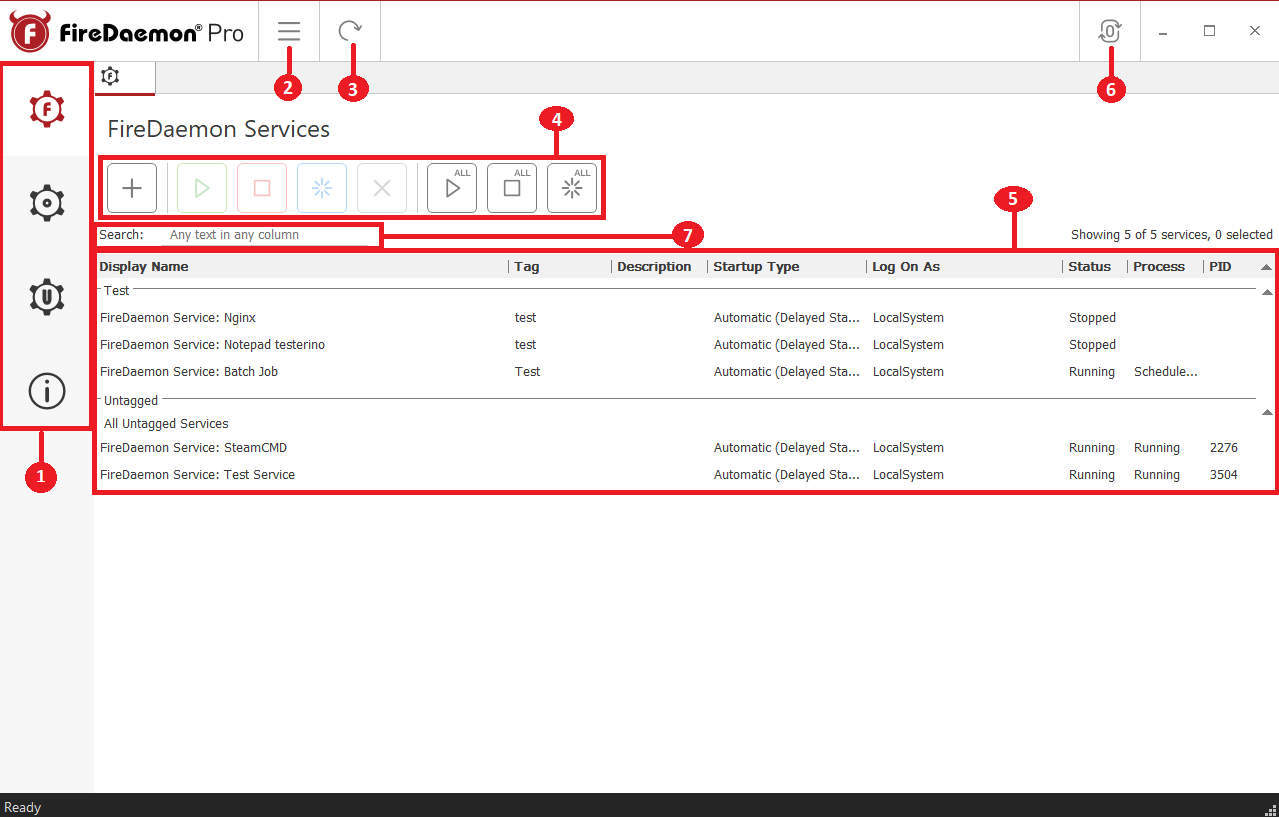Click the session 0 switch icon

pyautogui.click(x=1109, y=31)
